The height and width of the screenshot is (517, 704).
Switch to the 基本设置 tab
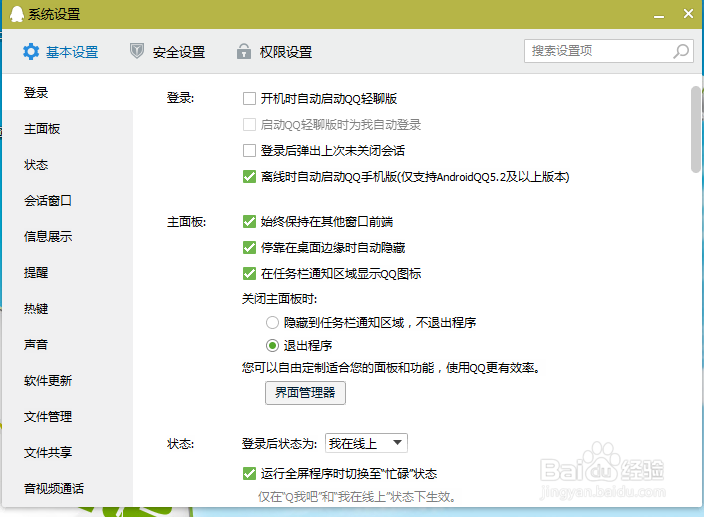[x=61, y=52]
